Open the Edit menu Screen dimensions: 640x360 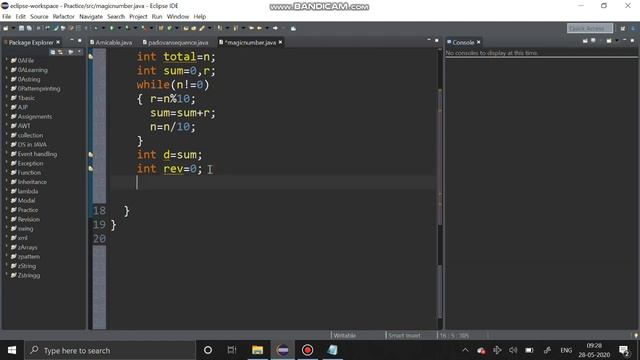[x=20, y=17]
